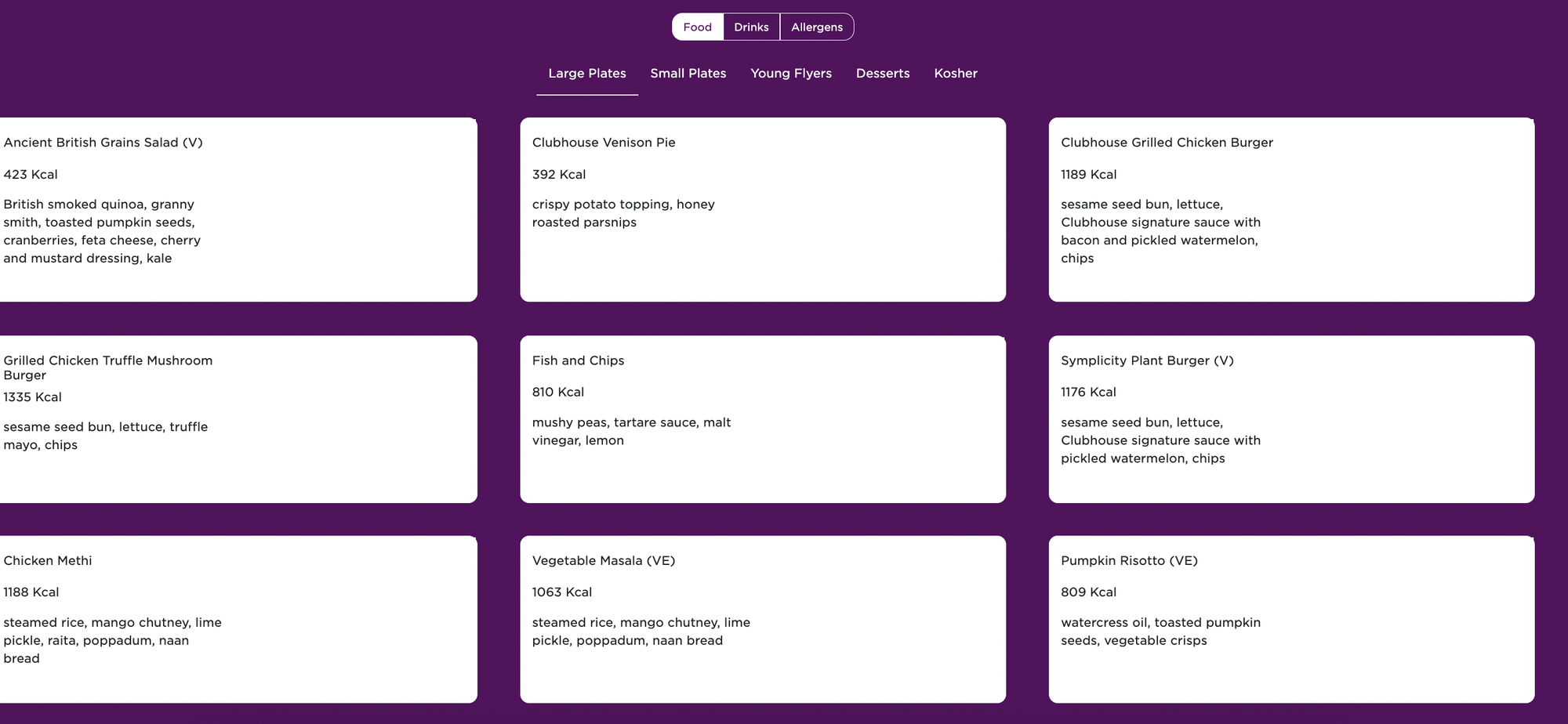The width and height of the screenshot is (1568, 724).
Task: Click watercress oil, toasted pumpkin description
Action: click(x=1160, y=632)
